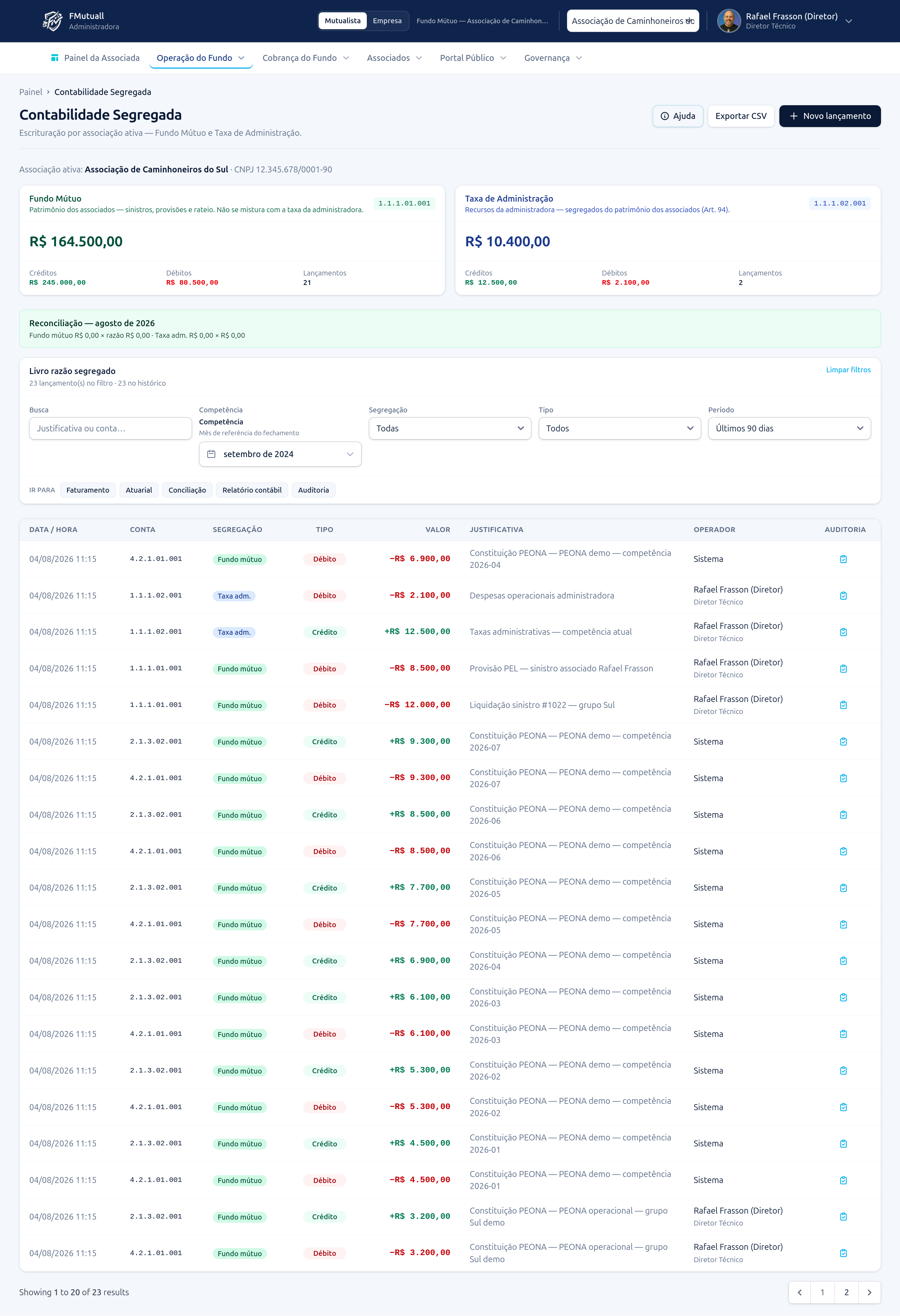Open audit icon for +R$ 6.100,00 row

pos(843,997)
